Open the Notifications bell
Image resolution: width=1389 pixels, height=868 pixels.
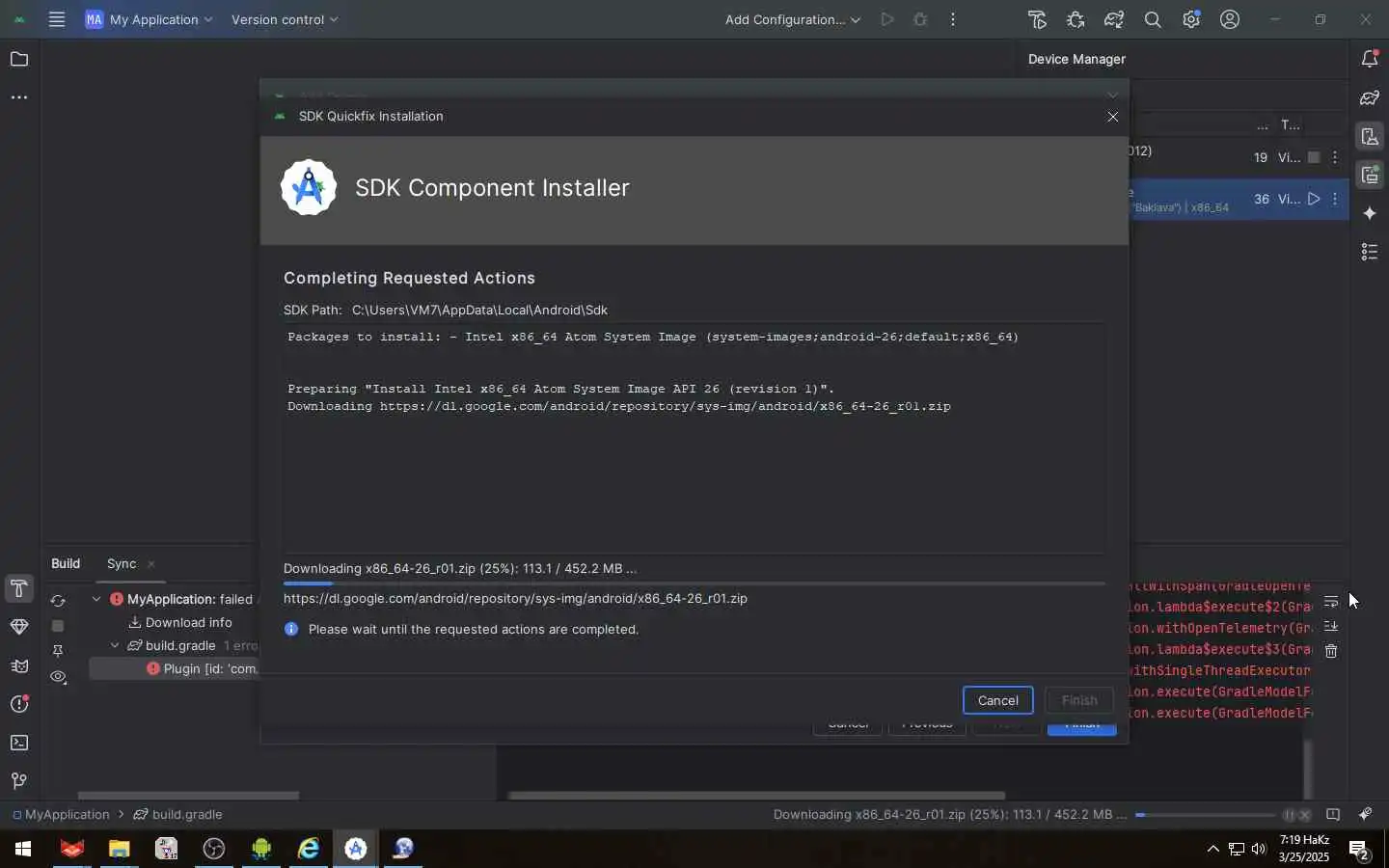point(1371,60)
